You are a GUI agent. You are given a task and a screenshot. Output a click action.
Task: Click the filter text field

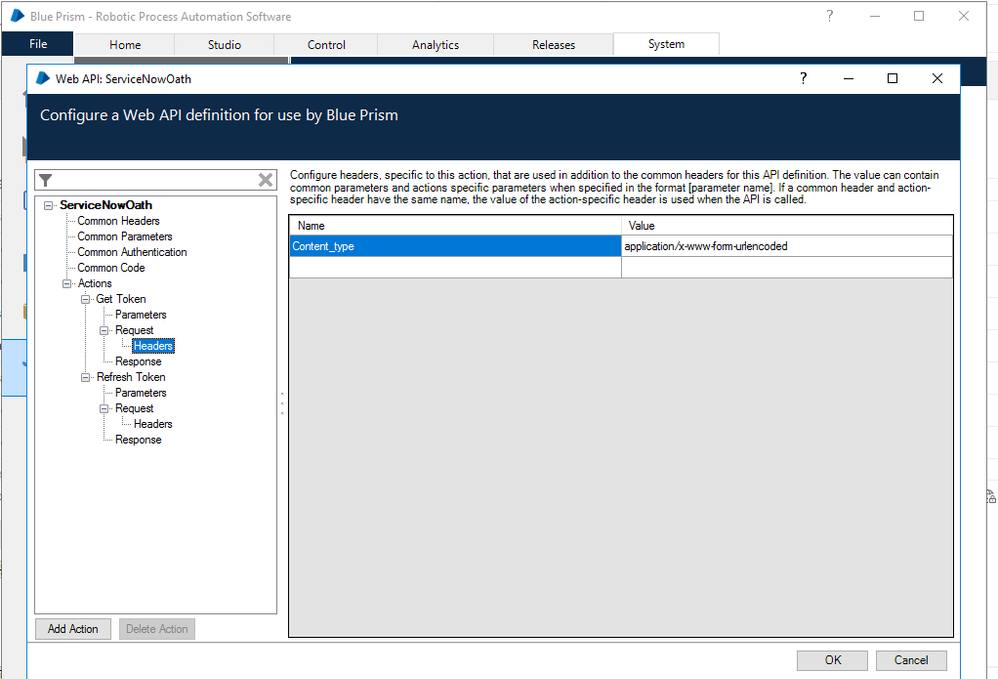click(x=155, y=180)
